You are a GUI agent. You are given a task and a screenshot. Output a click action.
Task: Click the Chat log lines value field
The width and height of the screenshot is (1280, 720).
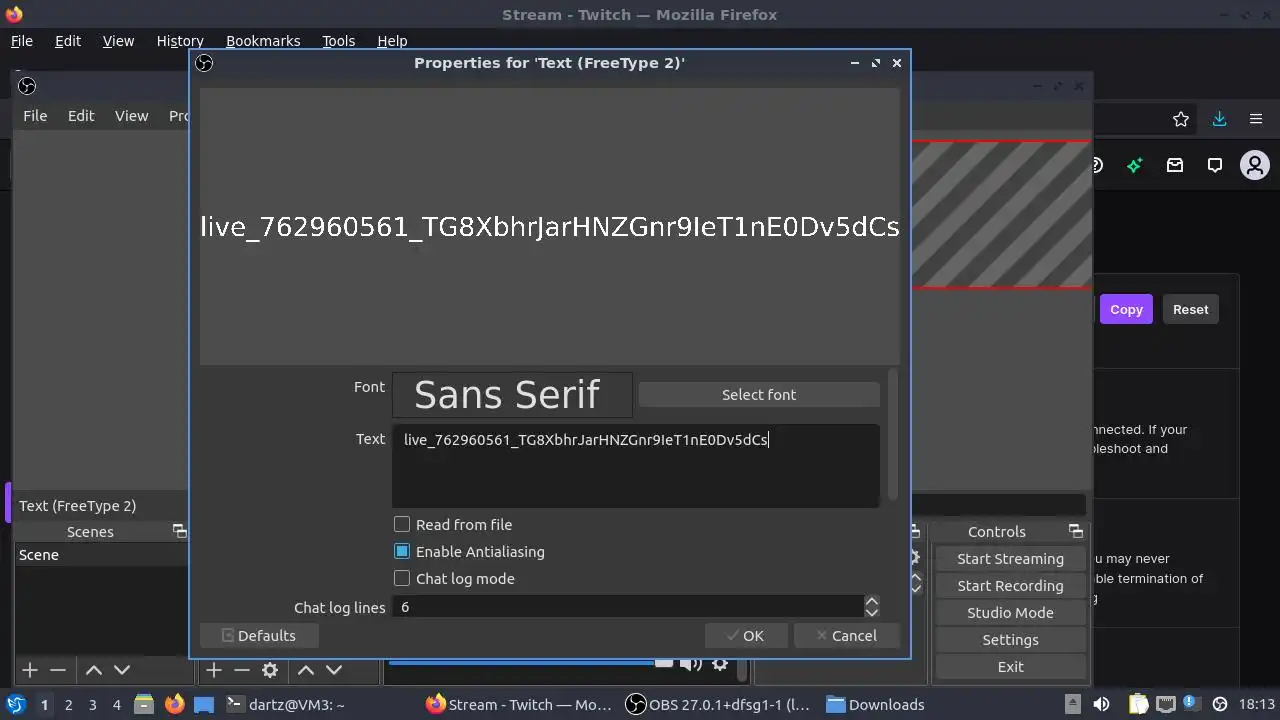628,607
